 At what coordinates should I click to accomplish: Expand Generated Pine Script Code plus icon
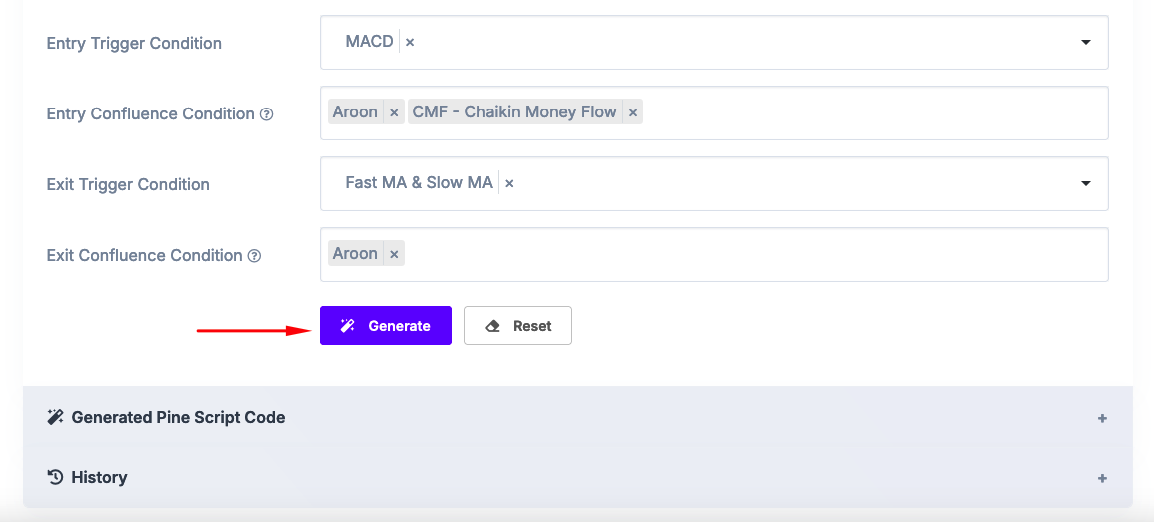pyautogui.click(x=1102, y=418)
